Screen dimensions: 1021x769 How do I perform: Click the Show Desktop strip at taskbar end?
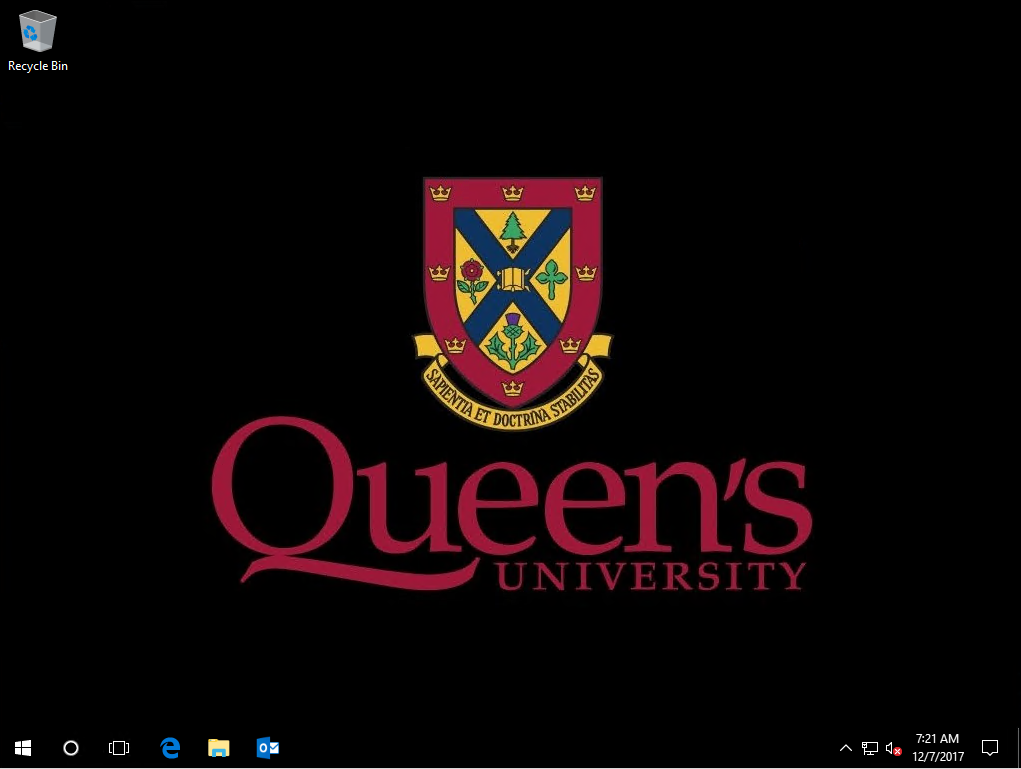coord(1018,747)
